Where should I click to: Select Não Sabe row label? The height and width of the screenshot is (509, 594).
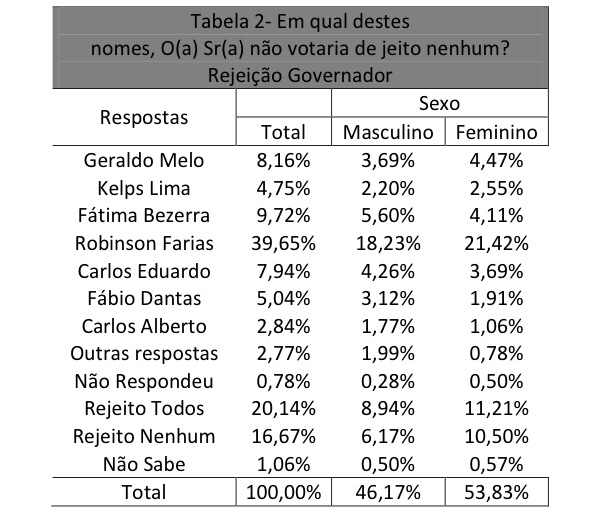click(x=144, y=464)
